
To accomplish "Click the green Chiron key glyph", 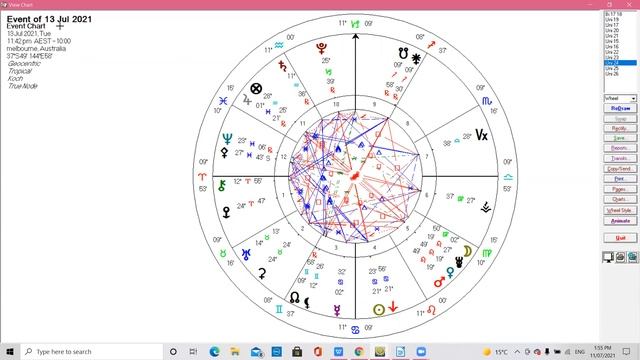I will point(222,186).
